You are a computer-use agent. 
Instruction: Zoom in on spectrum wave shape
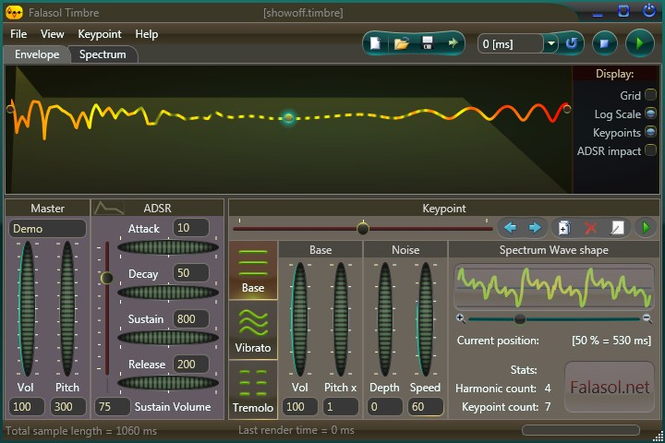(x=461, y=318)
